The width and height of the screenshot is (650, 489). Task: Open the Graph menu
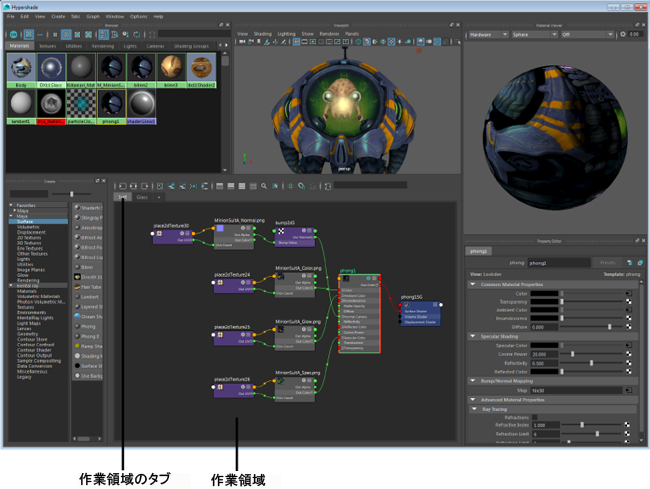(x=93, y=17)
